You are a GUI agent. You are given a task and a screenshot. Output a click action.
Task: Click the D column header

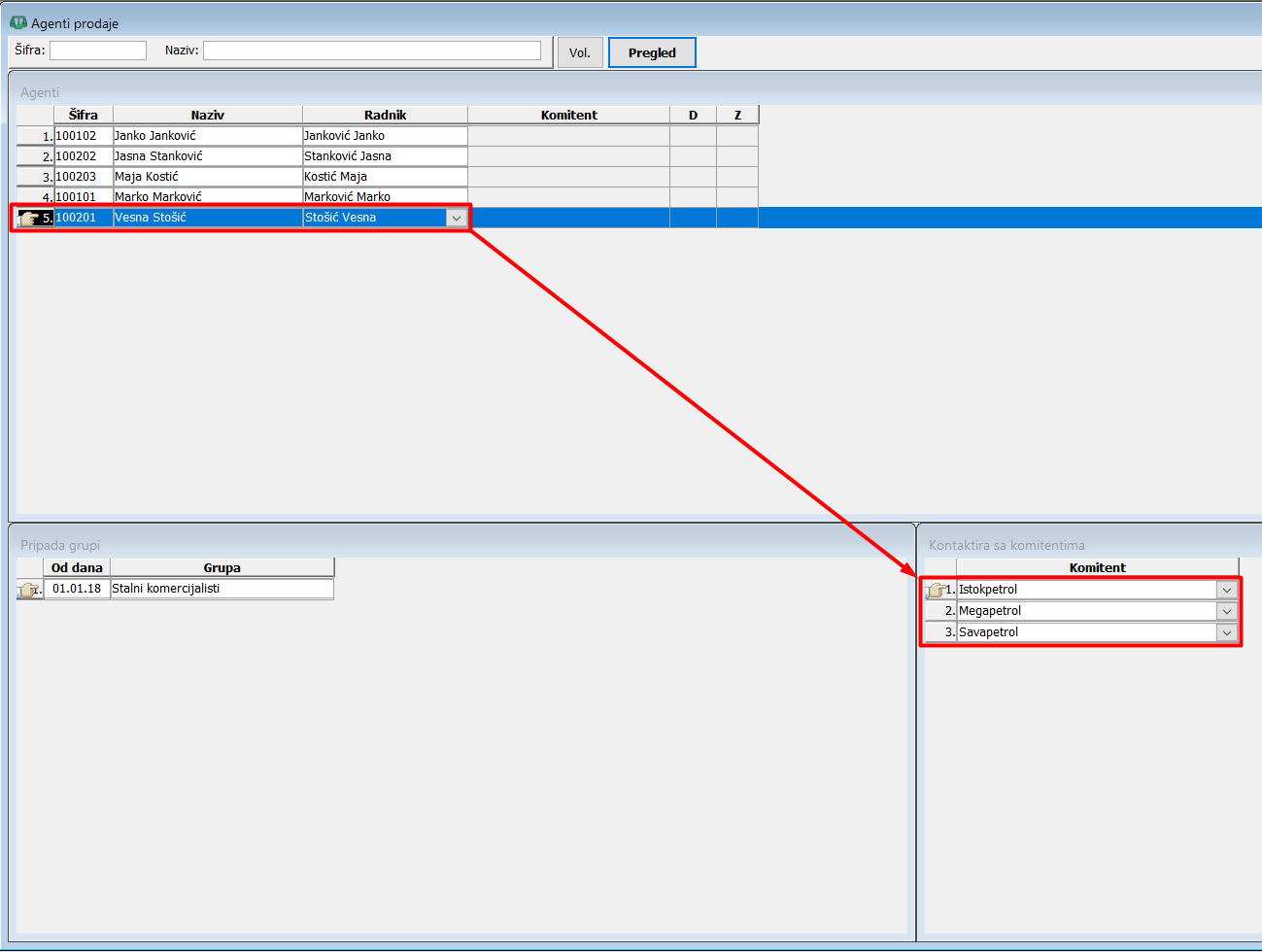(x=694, y=115)
